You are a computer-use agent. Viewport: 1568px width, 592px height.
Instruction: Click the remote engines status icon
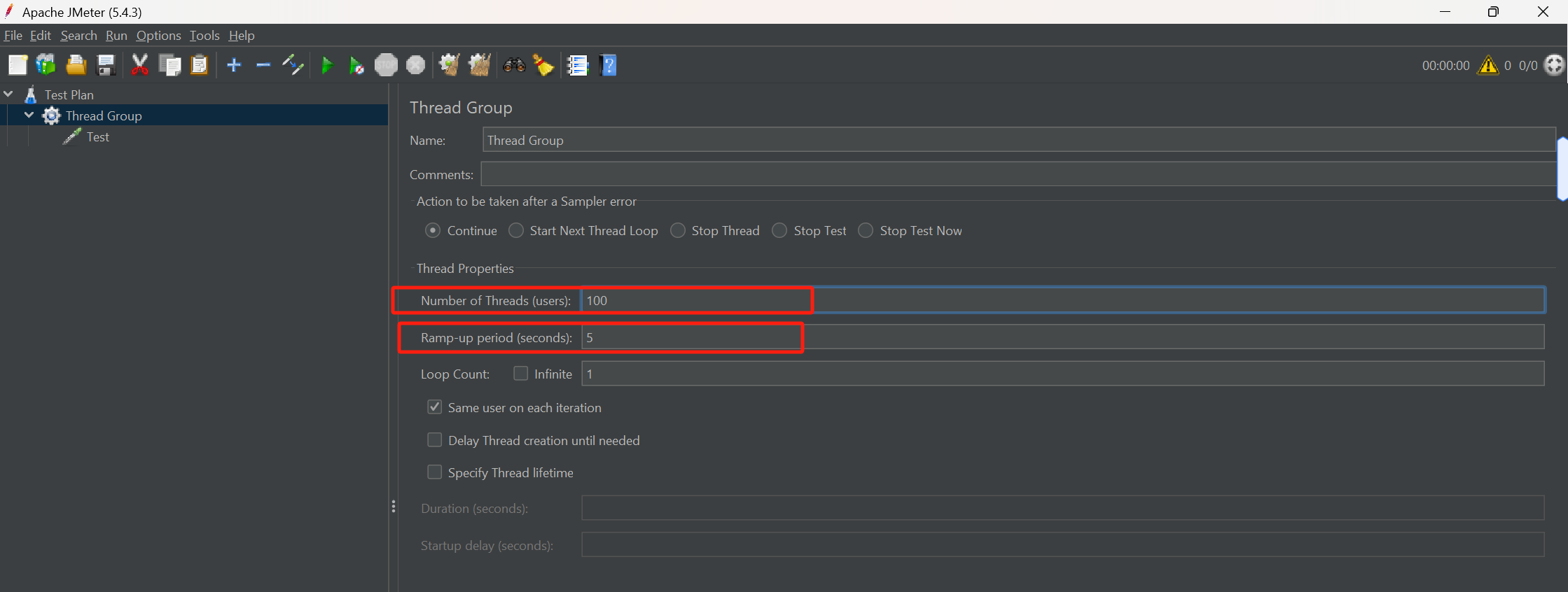coord(1554,65)
